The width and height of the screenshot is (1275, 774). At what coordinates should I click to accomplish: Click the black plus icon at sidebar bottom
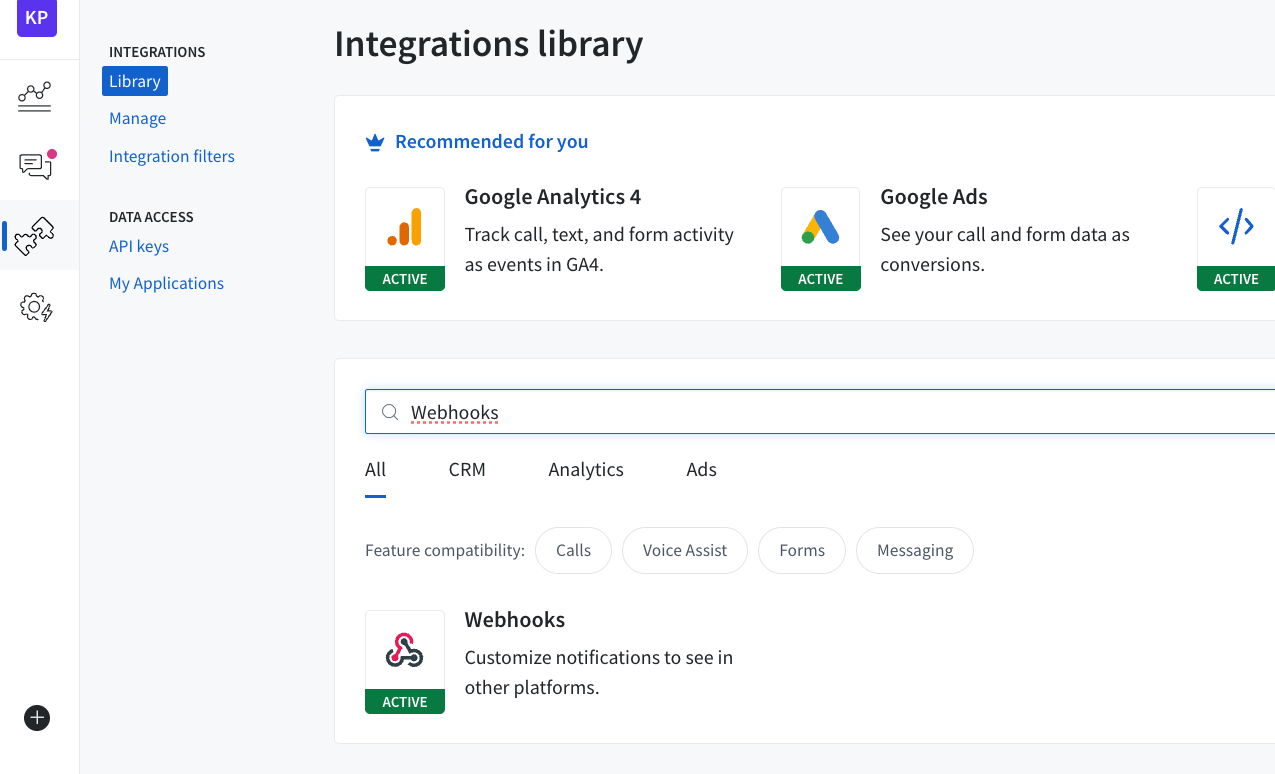(x=37, y=718)
